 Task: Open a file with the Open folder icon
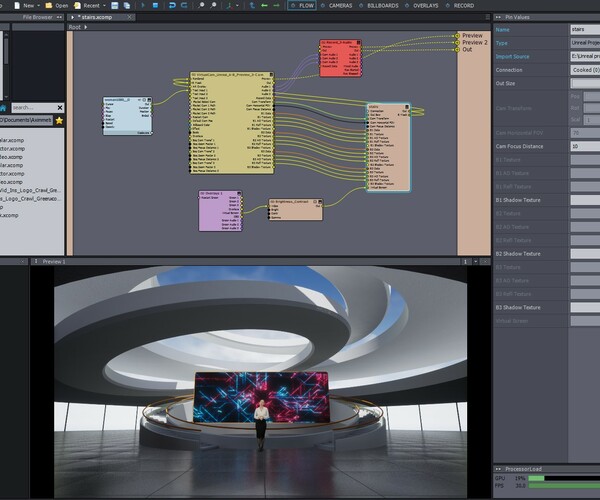(48, 5)
